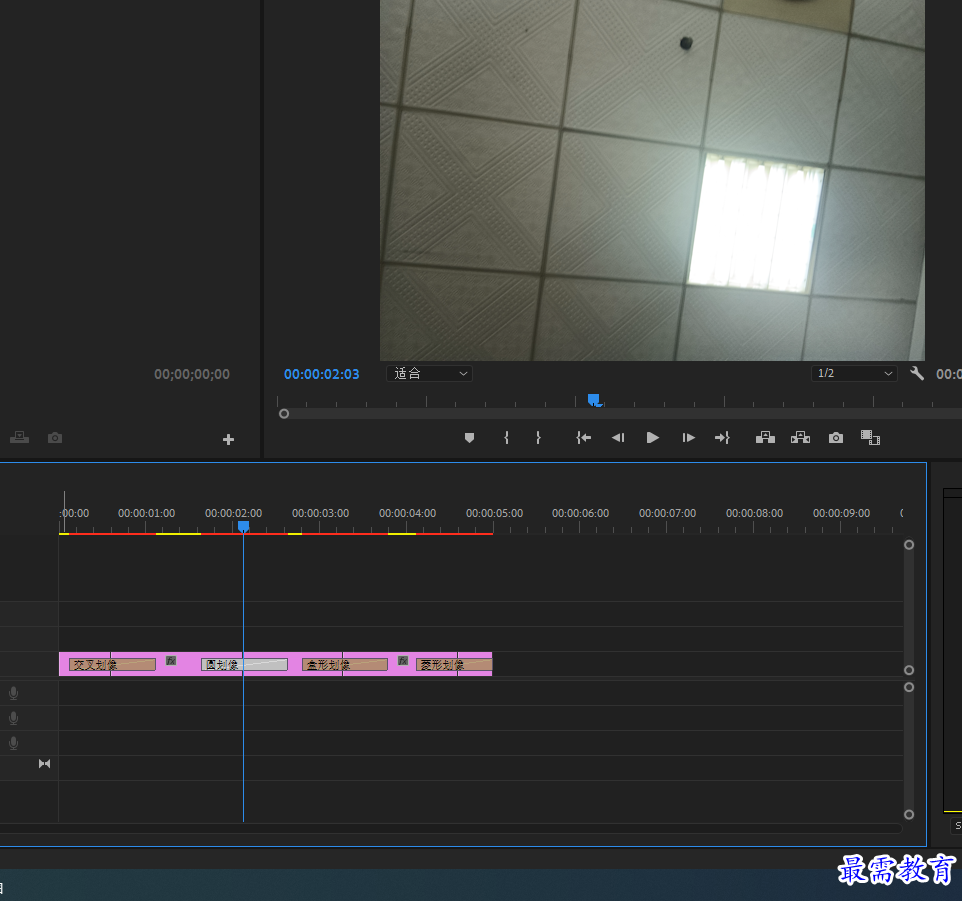Screen dimensions: 962x901
Task: Open the 1/2 playback resolution dropdown
Action: 854,374
